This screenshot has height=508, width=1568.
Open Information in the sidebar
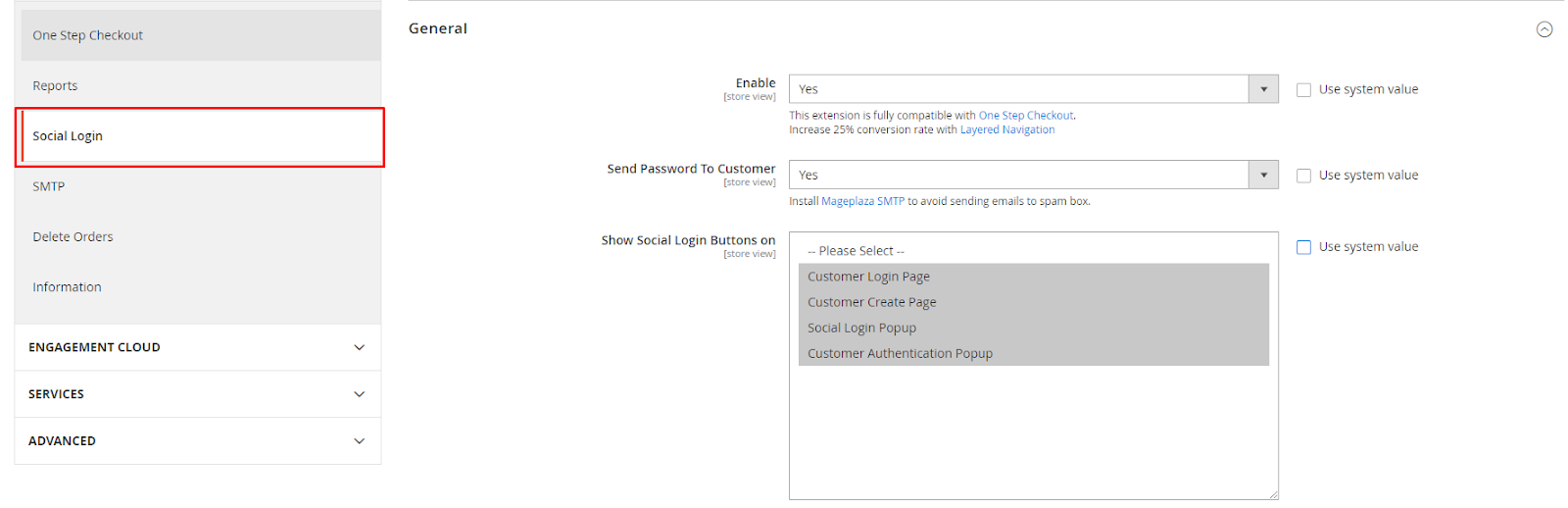pos(67,287)
